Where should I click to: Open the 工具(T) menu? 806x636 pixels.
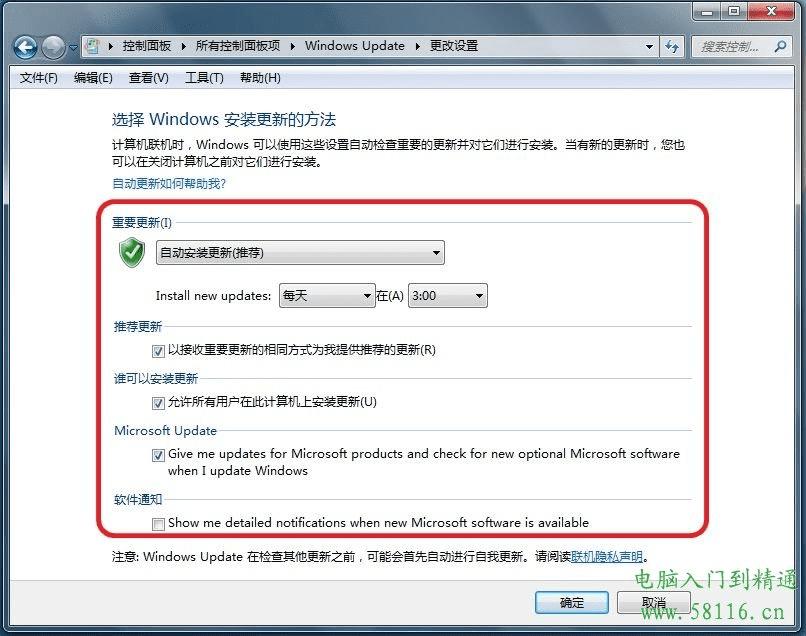coord(204,78)
